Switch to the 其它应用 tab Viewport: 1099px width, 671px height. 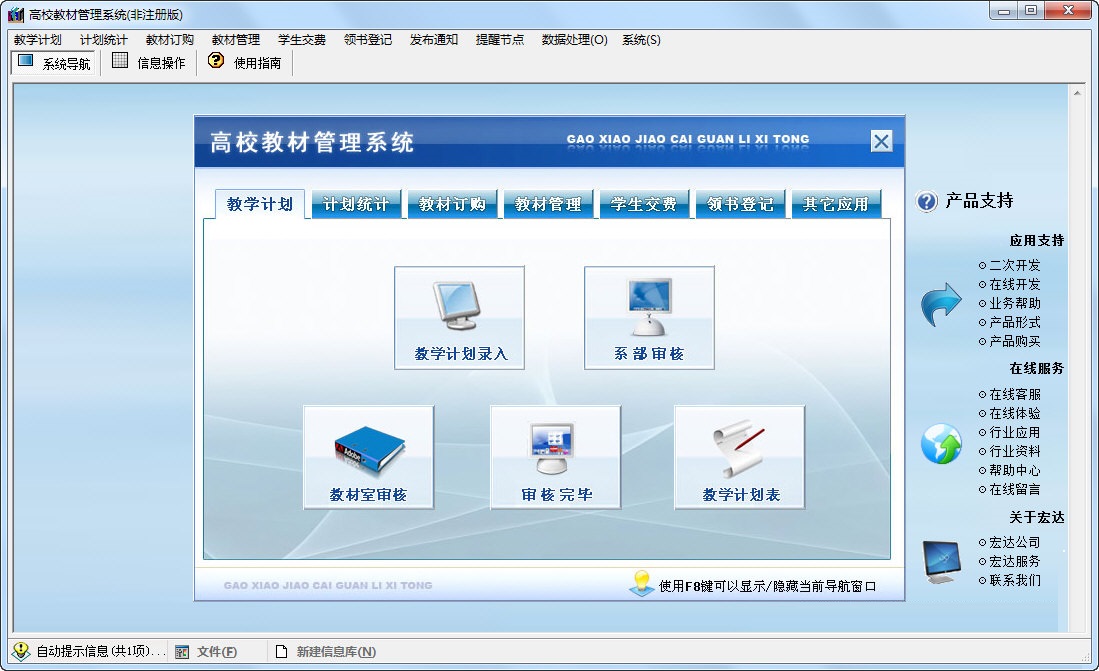tap(835, 204)
